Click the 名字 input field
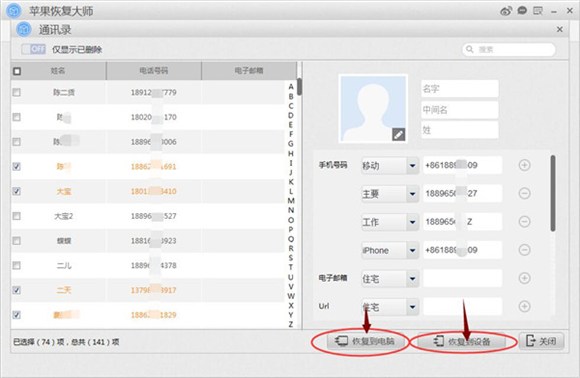 pos(460,89)
